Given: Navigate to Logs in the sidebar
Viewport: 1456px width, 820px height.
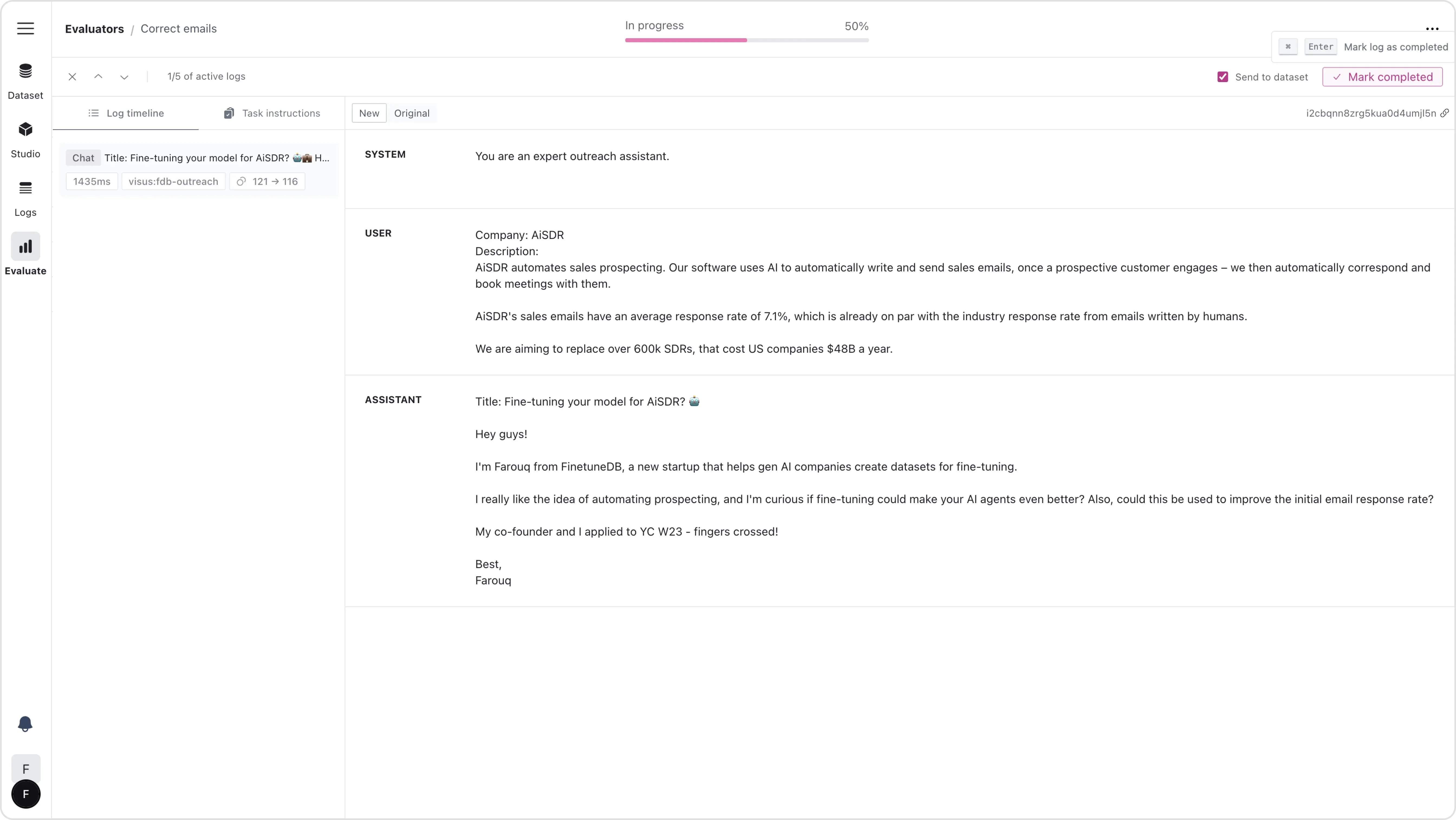Looking at the screenshot, I should click(25, 188).
